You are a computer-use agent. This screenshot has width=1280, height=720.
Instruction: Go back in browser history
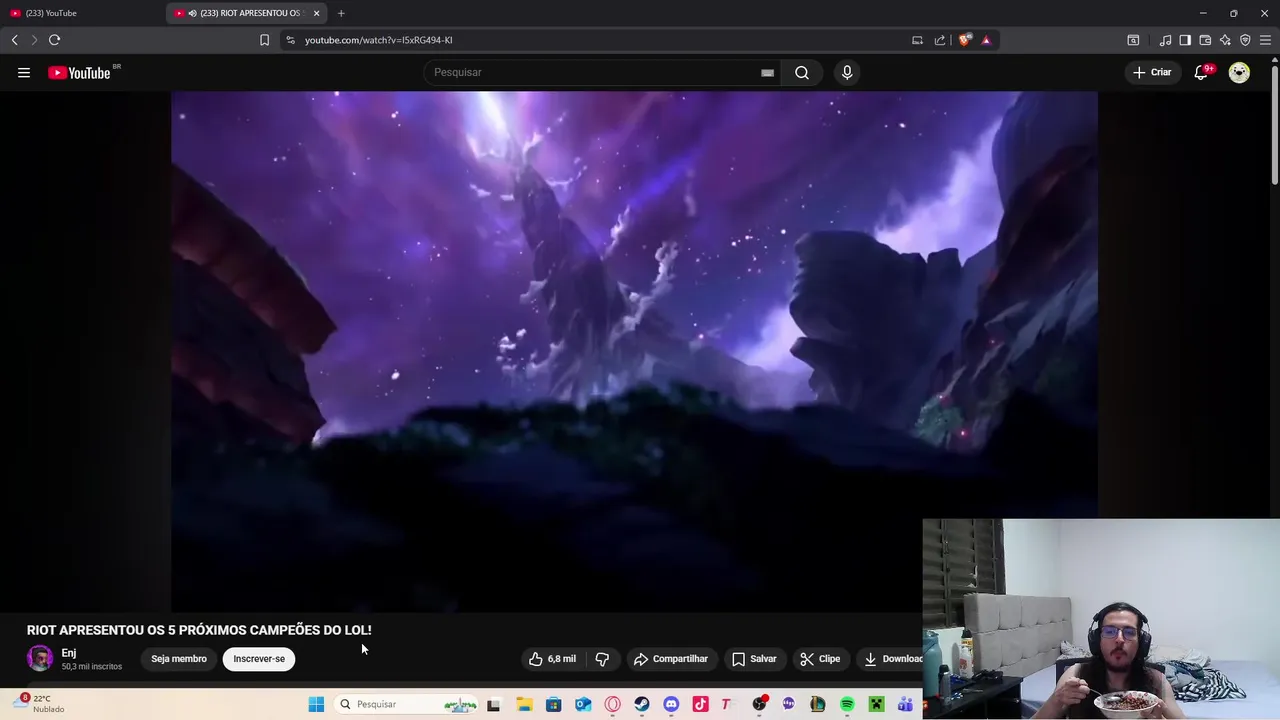pyautogui.click(x=14, y=40)
